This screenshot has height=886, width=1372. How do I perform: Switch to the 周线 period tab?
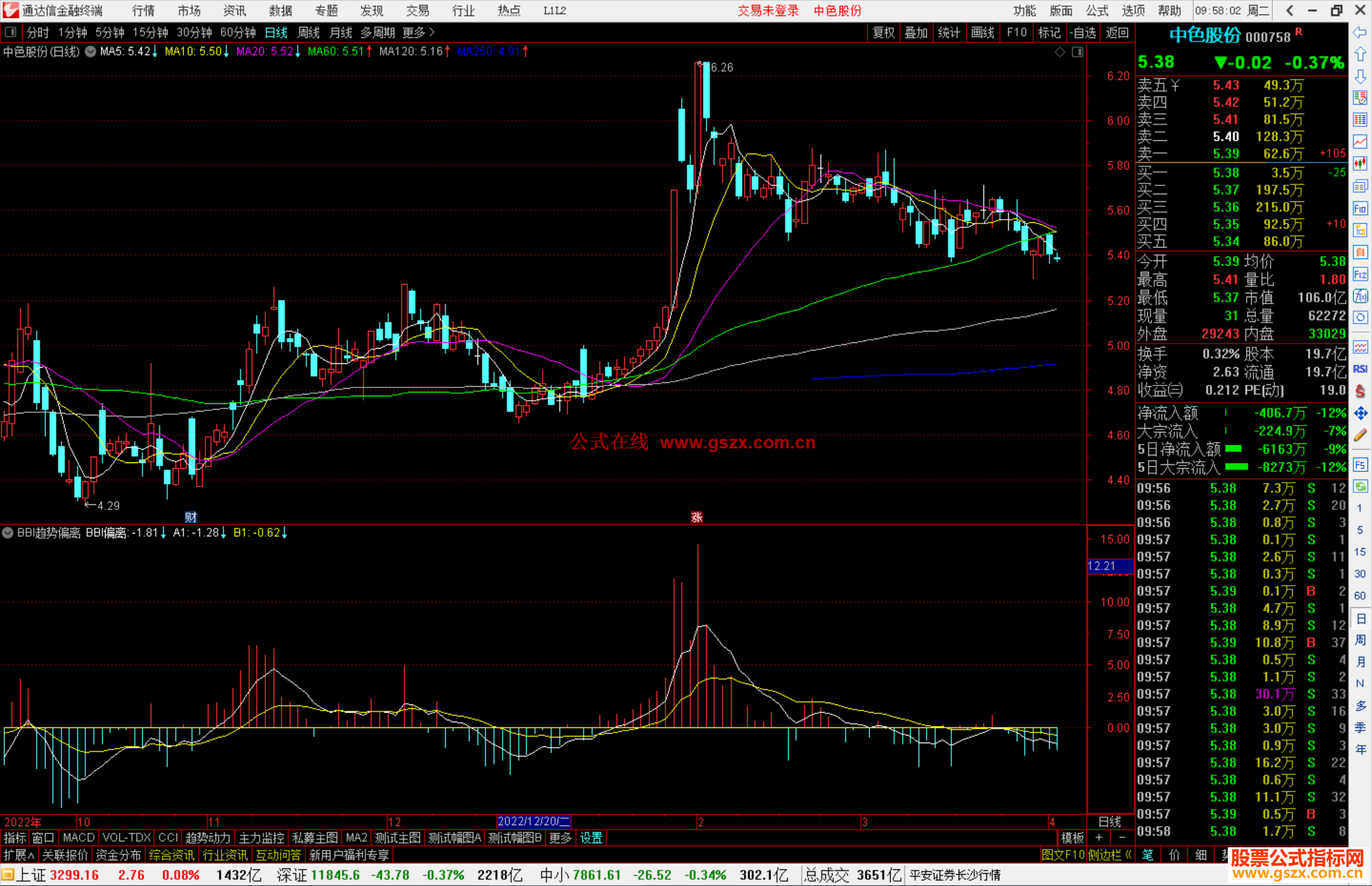(x=309, y=32)
